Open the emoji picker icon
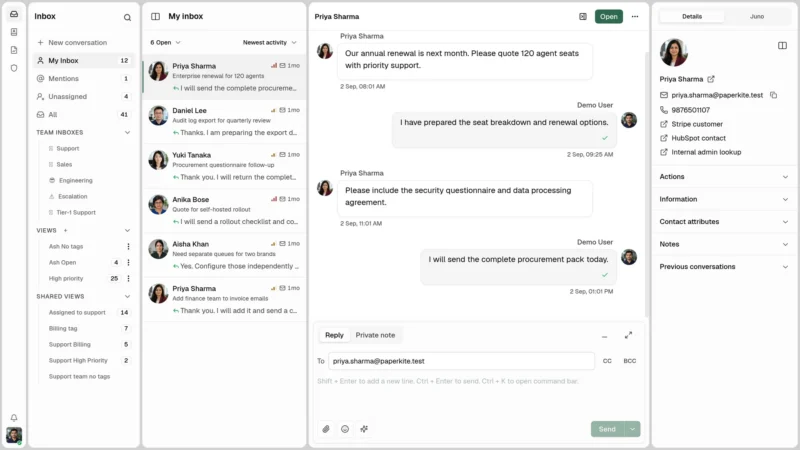 click(x=345, y=429)
